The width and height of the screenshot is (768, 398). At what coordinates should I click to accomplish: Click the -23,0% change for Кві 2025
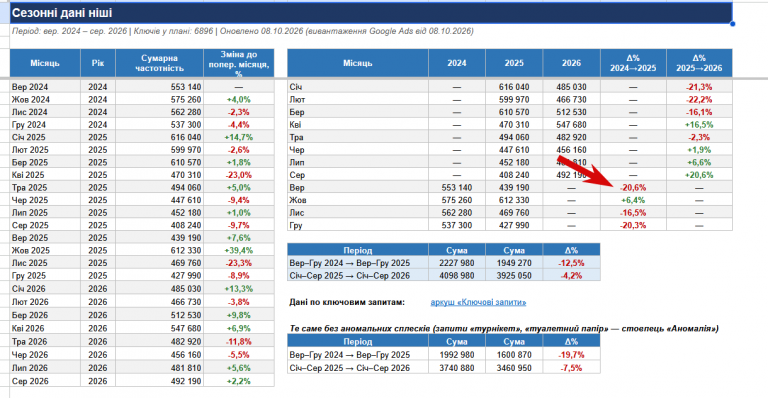pyautogui.click(x=239, y=175)
